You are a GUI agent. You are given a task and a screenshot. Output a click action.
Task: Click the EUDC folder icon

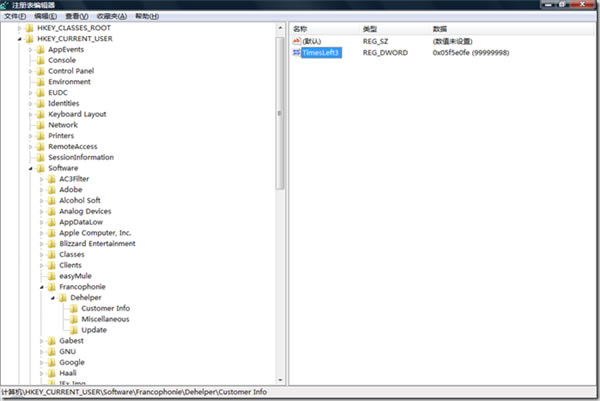click(x=41, y=93)
